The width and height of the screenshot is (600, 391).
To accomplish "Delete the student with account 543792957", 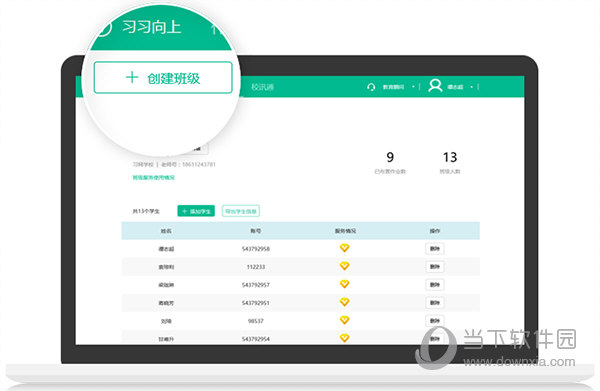I will click(x=435, y=285).
